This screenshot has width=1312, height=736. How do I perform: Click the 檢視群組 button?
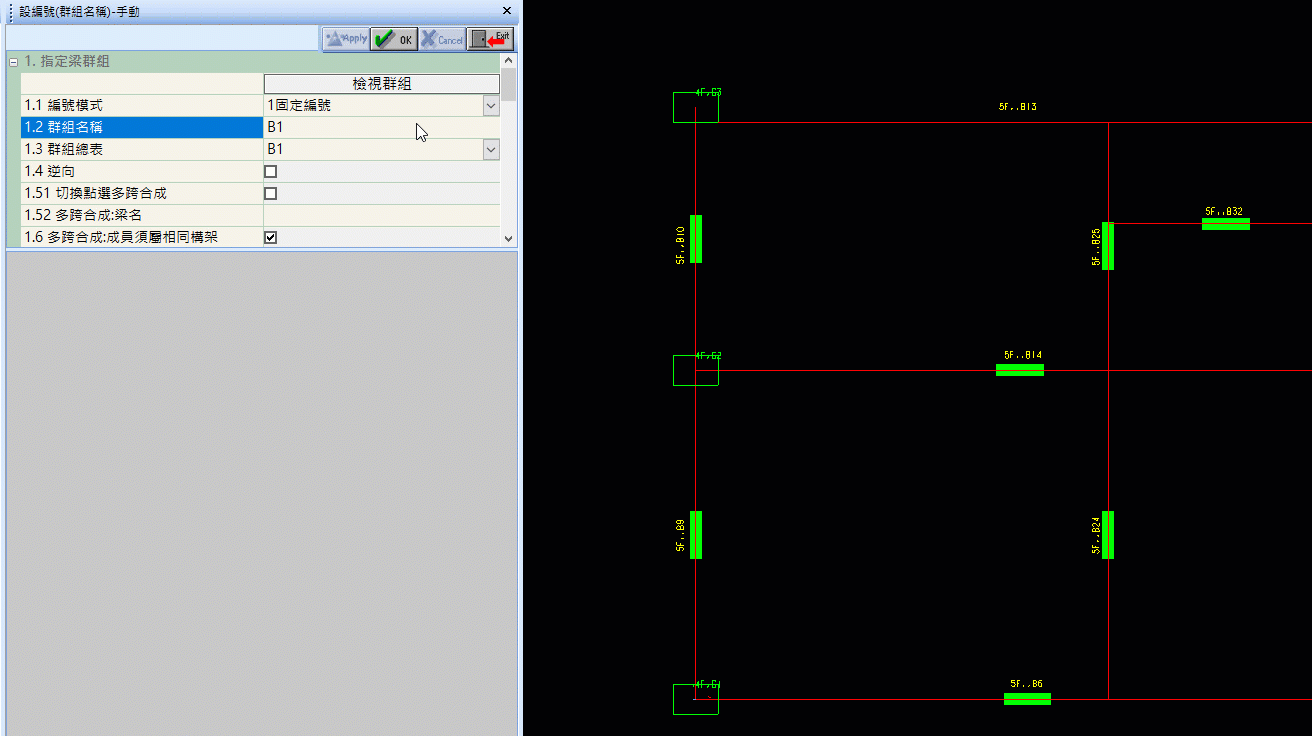381,84
